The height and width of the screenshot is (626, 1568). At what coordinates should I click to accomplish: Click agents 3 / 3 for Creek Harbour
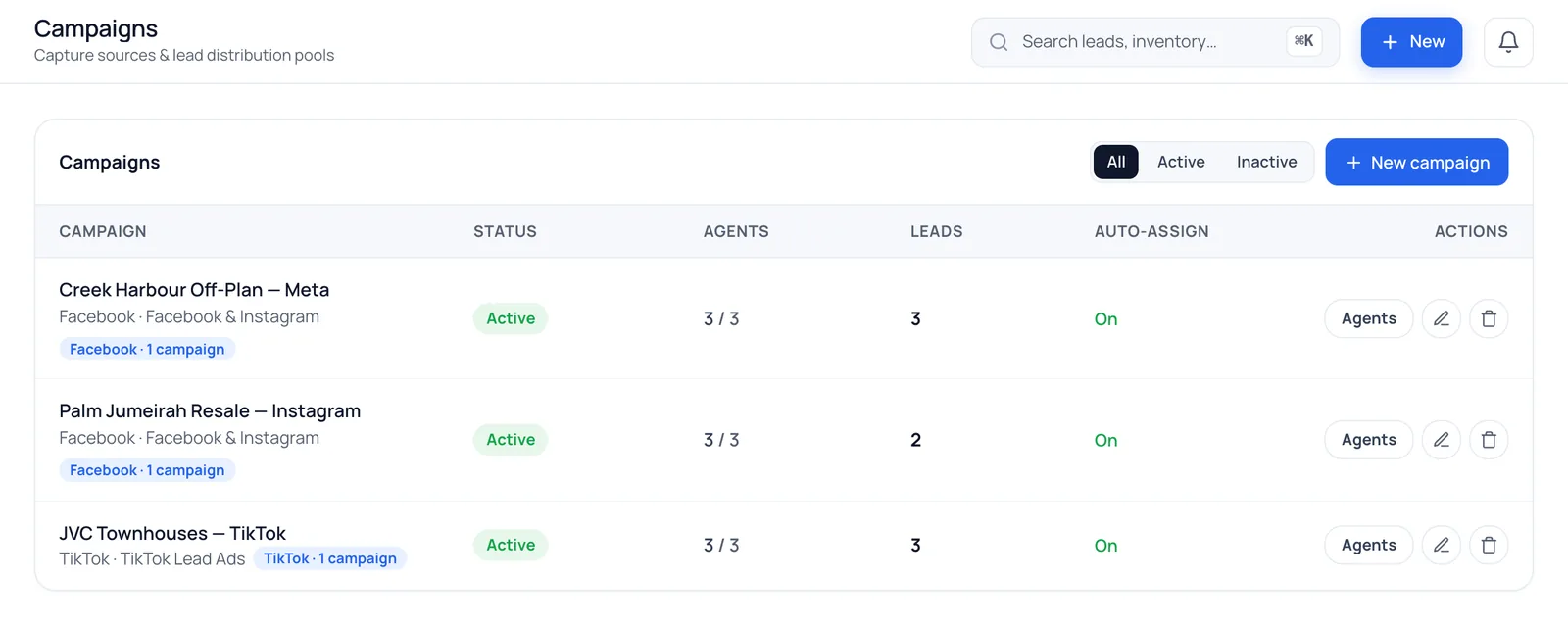coord(721,318)
